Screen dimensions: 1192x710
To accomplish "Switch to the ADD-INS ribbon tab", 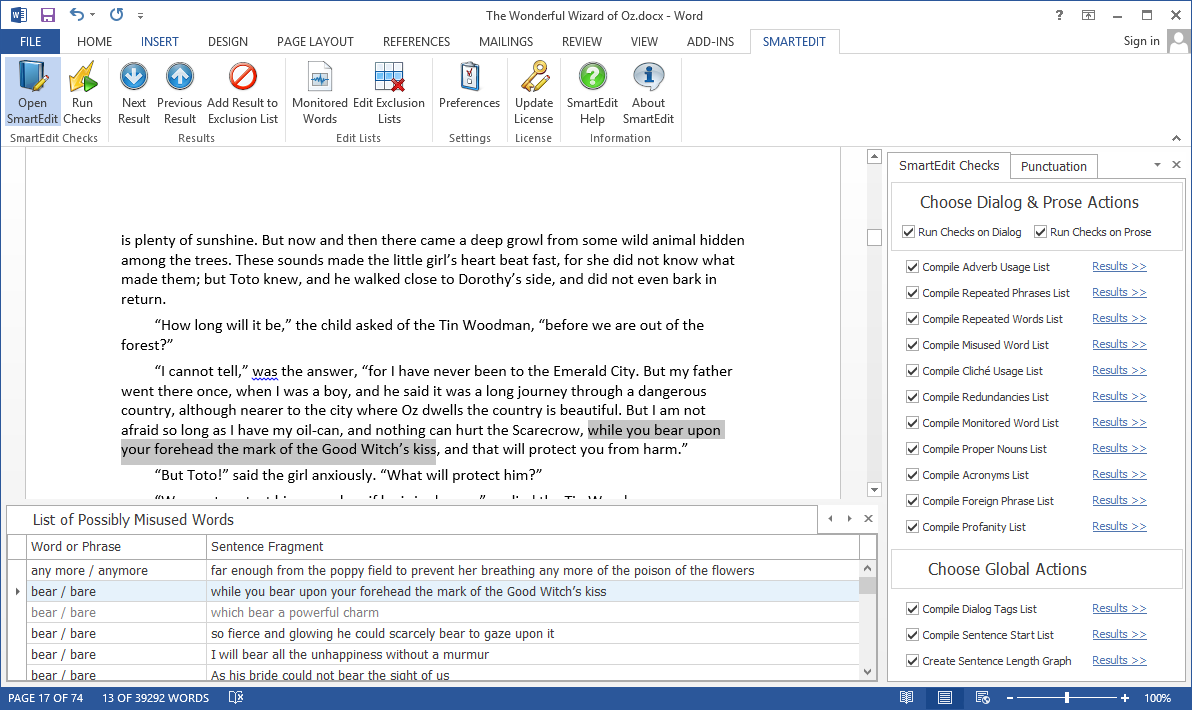I will click(710, 42).
